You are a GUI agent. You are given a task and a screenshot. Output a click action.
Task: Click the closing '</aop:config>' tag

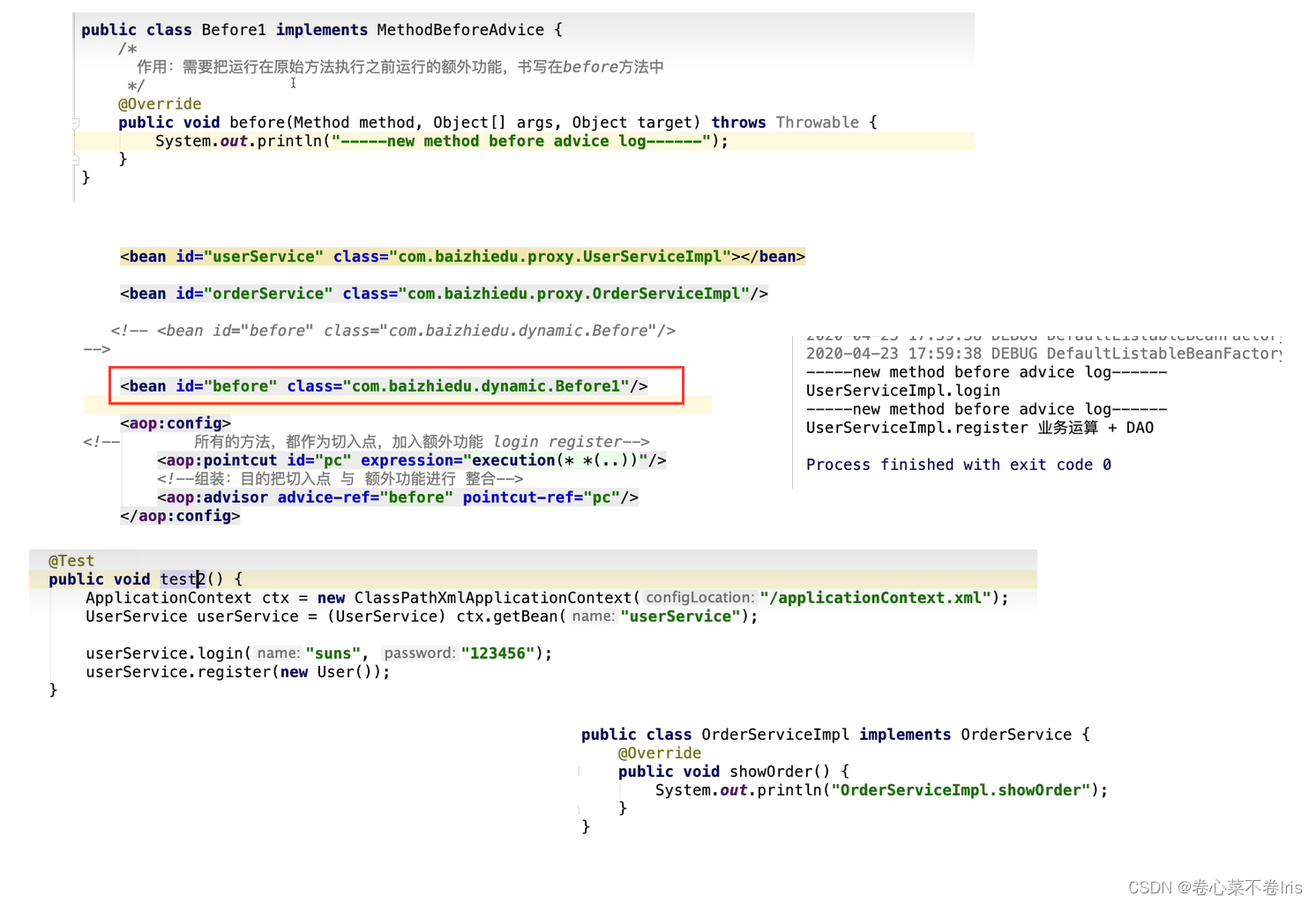pos(180,516)
